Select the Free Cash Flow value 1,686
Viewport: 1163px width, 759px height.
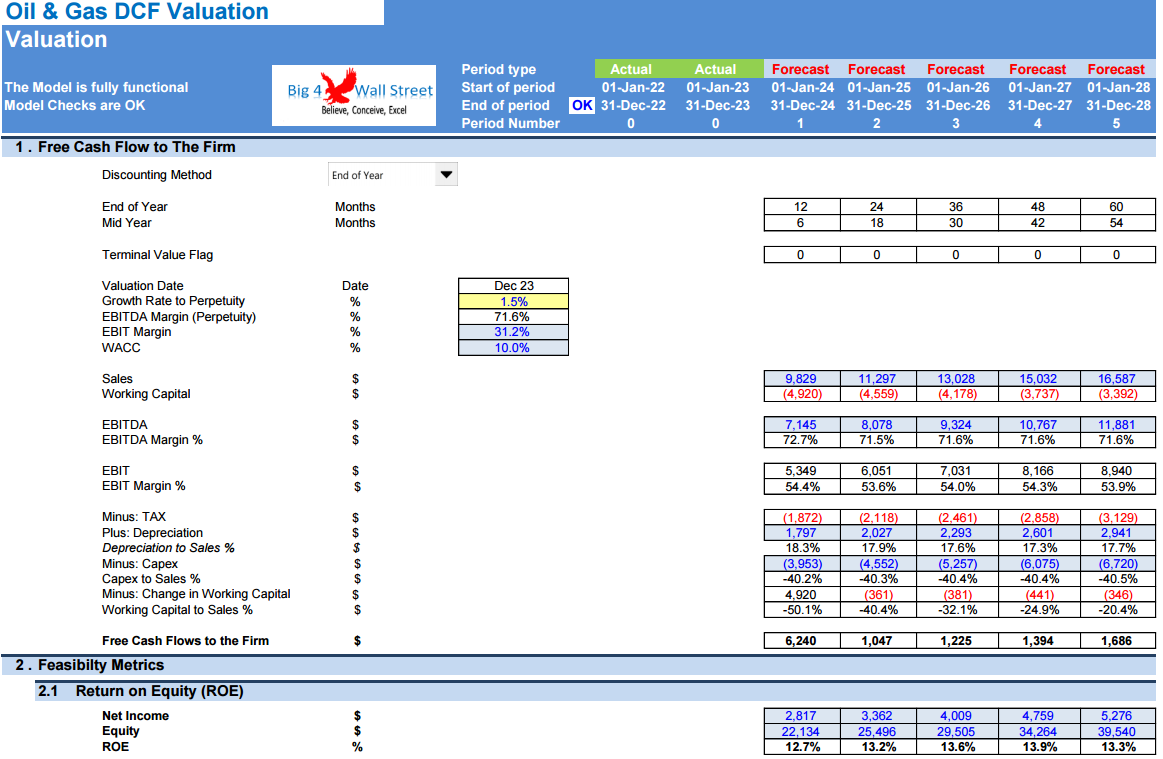coord(1118,640)
